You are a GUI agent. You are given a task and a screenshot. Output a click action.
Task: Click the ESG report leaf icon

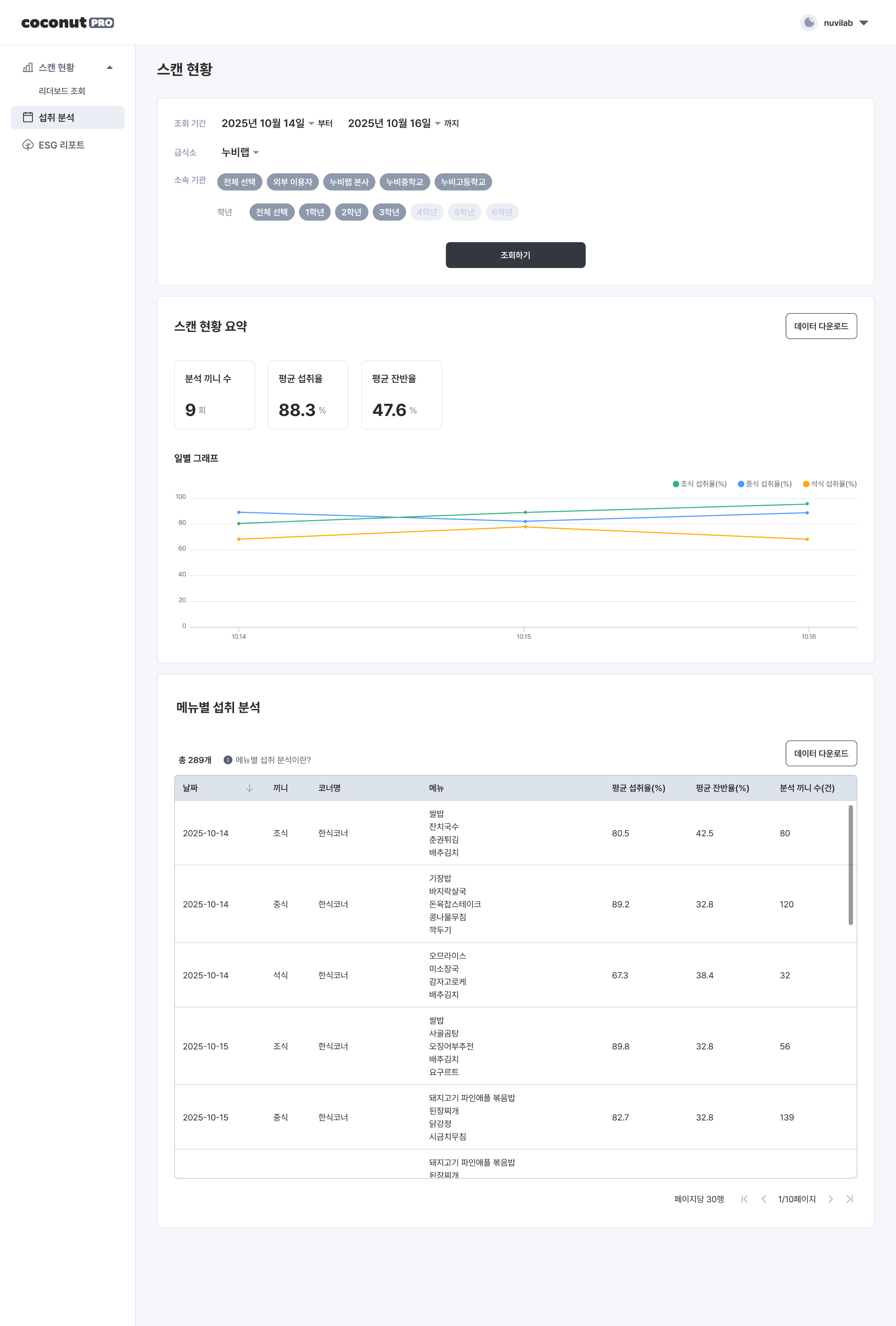[28, 145]
